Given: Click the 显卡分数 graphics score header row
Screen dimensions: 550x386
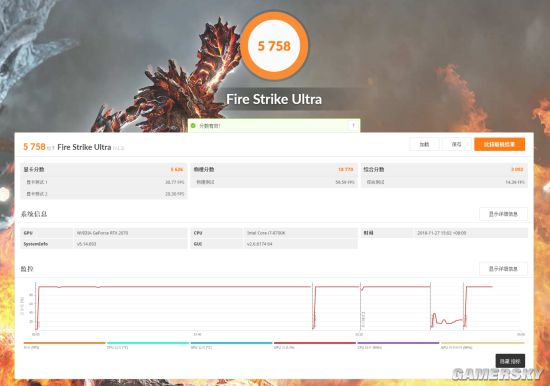Looking at the screenshot, I should [x=103, y=169].
